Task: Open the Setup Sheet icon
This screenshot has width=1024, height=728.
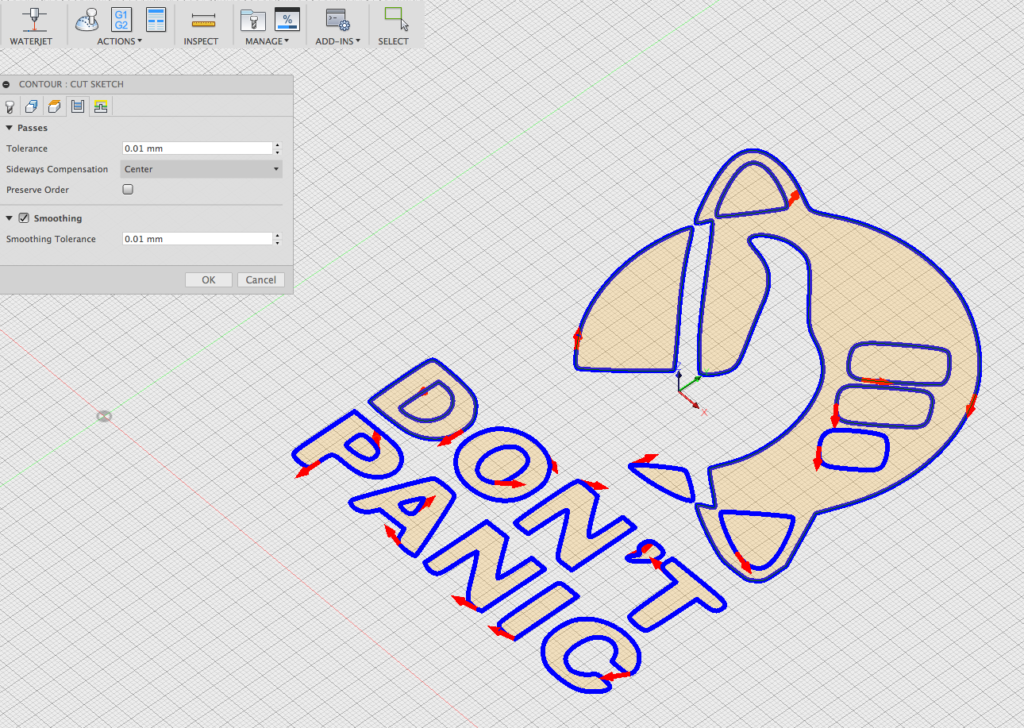Action: point(155,18)
